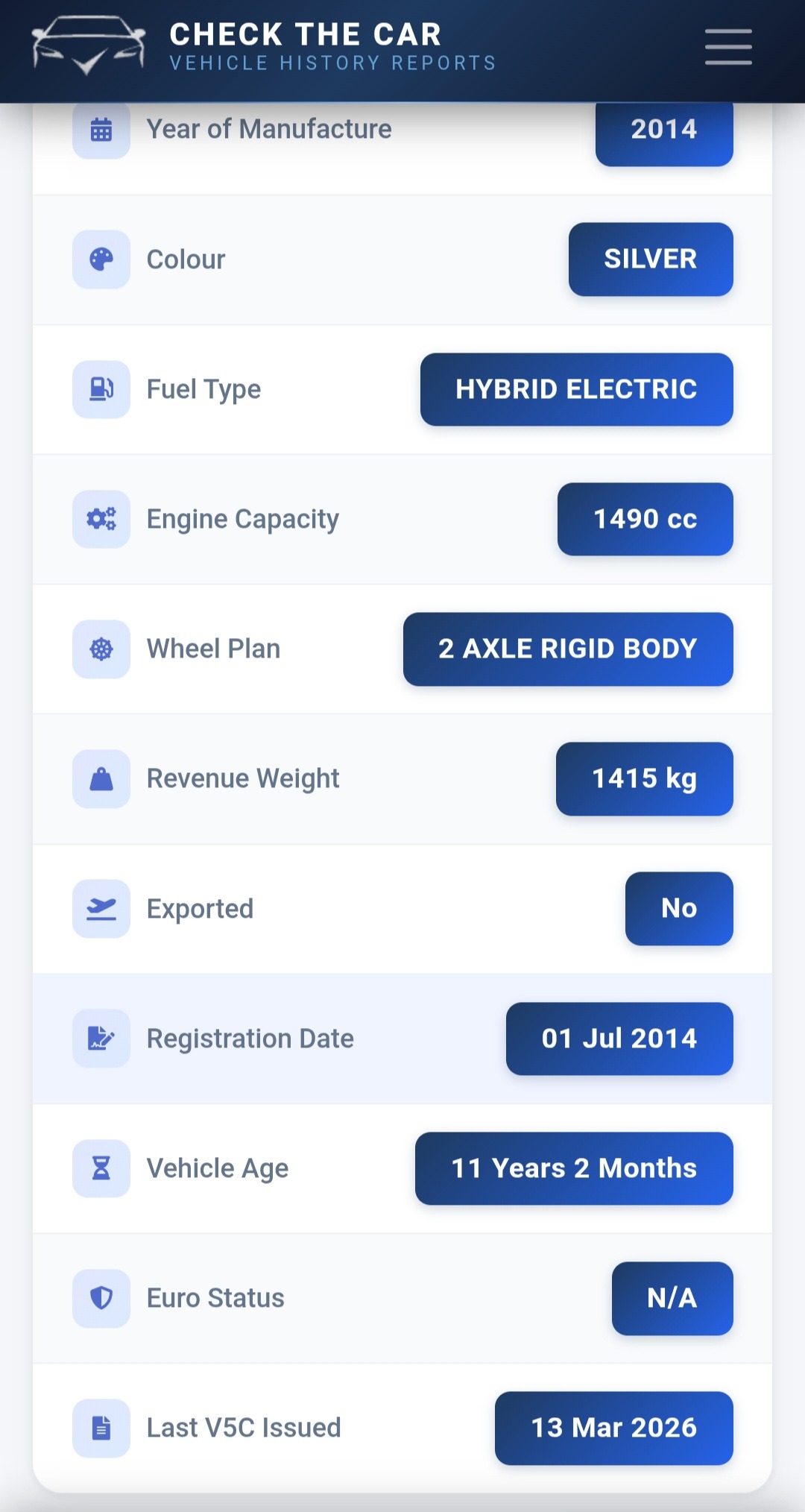Click the Check The Car title text

pos(306,34)
